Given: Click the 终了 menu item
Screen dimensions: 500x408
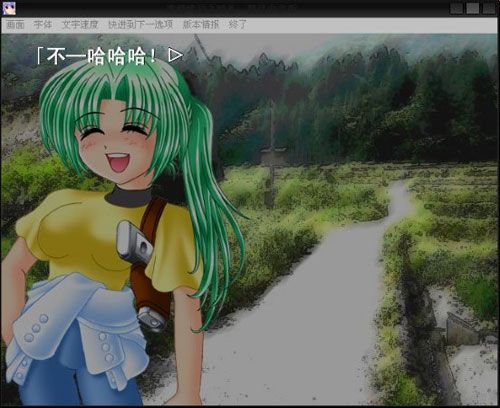Looking at the screenshot, I should click(238, 25).
